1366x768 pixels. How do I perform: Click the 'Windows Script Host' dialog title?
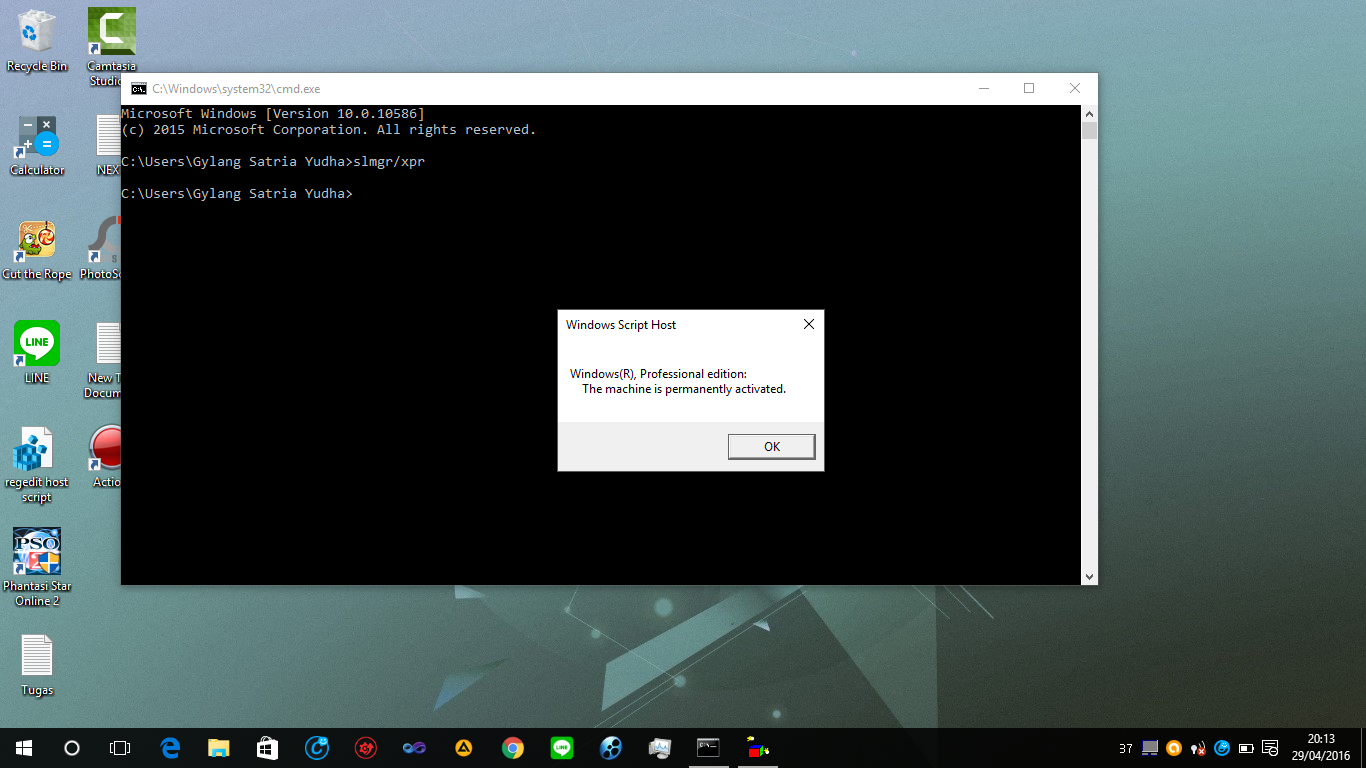[x=621, y=325]
